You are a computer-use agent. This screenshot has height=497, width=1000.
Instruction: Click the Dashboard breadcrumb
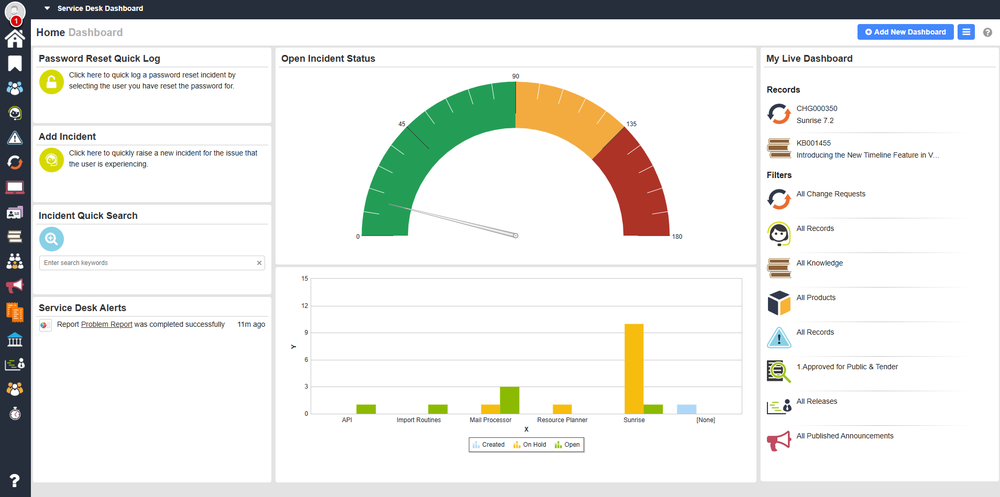[96, 32]
